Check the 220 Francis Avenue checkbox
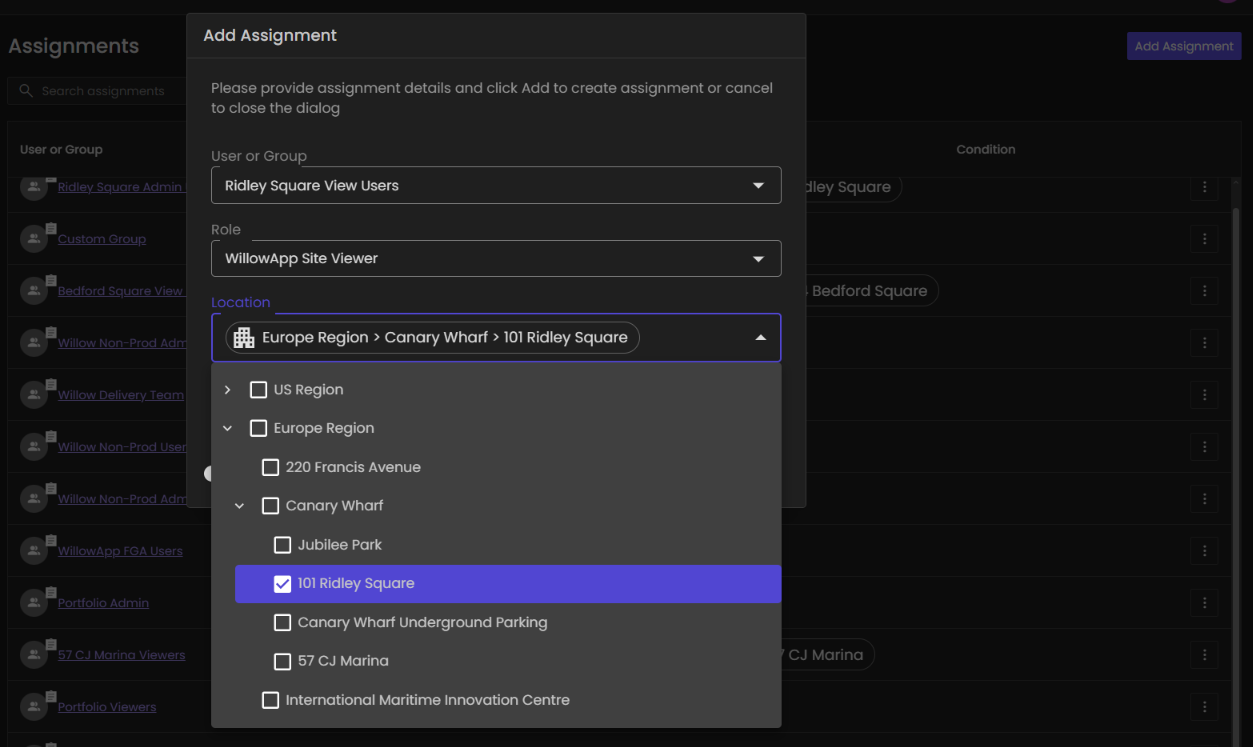 [x=270, y=467]
